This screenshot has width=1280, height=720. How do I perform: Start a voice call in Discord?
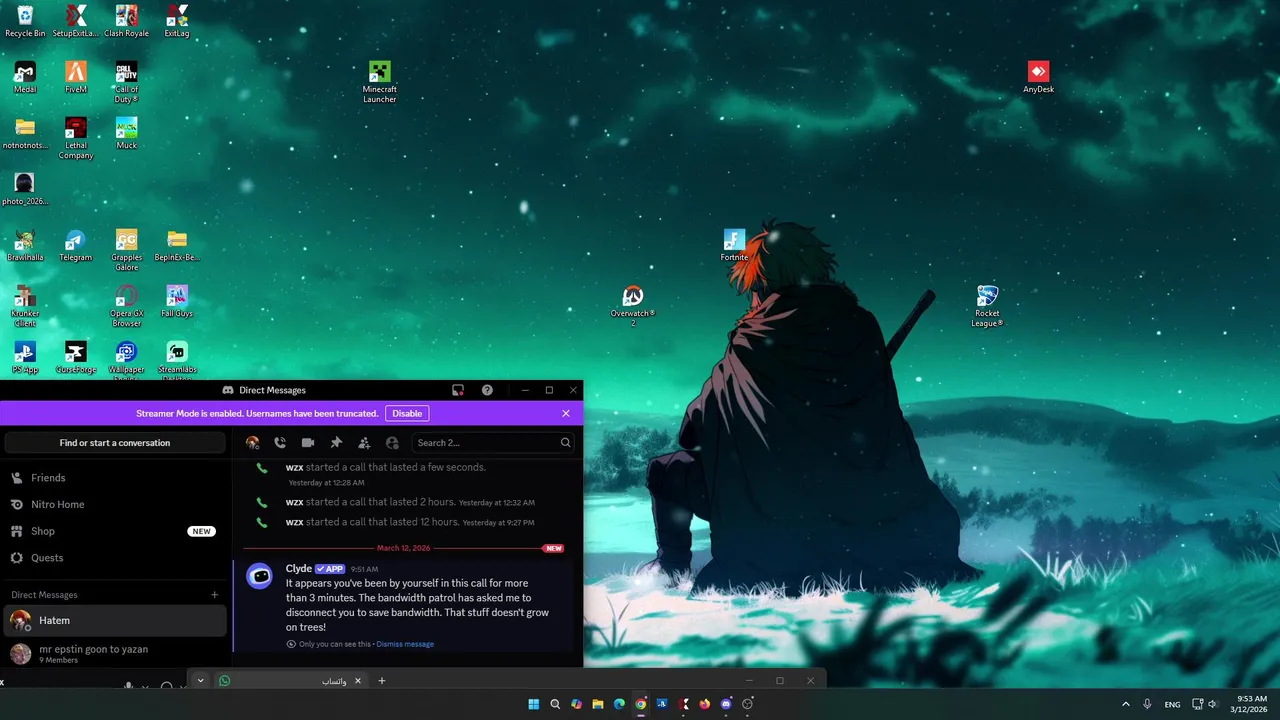pos(280,442)
